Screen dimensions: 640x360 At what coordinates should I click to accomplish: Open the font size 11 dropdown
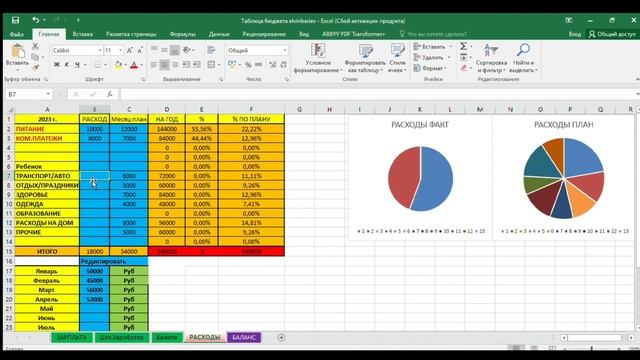120,50
